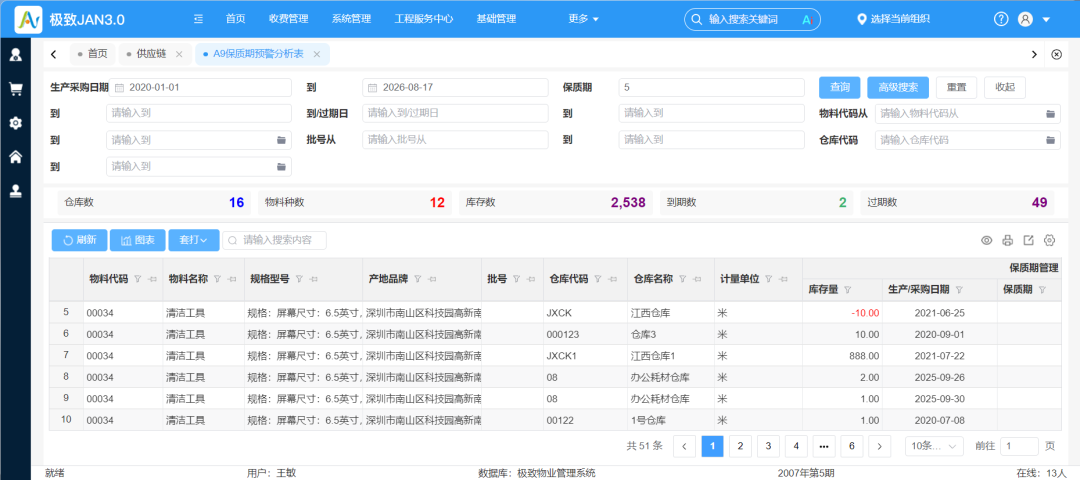Close the 供应链 tab

[179, 54]
